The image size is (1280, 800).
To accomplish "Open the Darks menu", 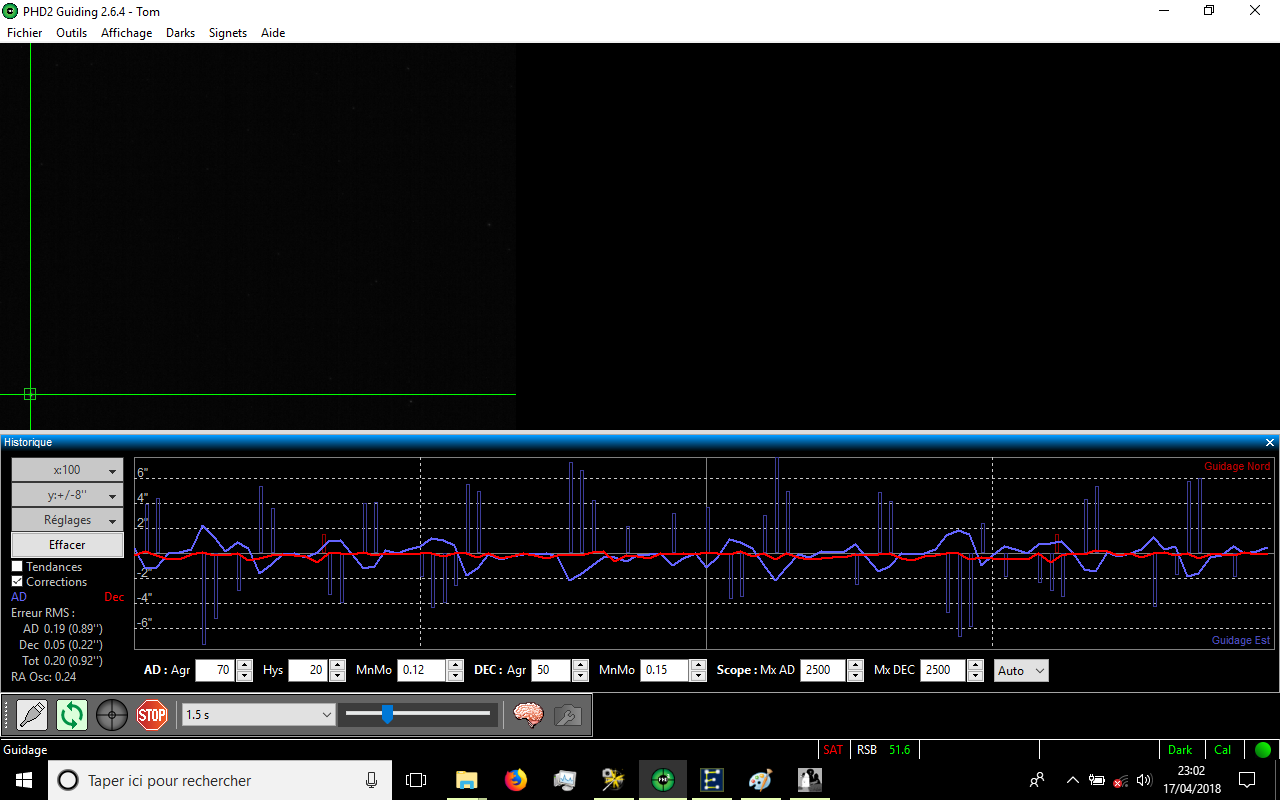I will click(x=181, y=33).
